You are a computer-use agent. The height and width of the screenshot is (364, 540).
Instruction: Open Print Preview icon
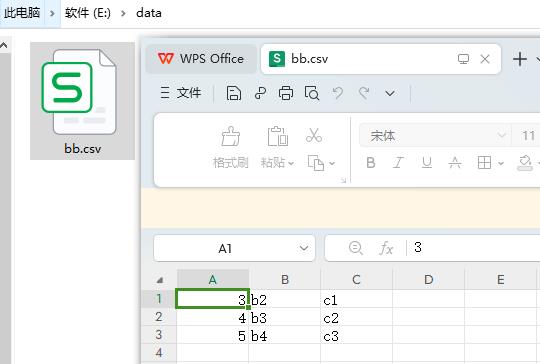[312, 93]
